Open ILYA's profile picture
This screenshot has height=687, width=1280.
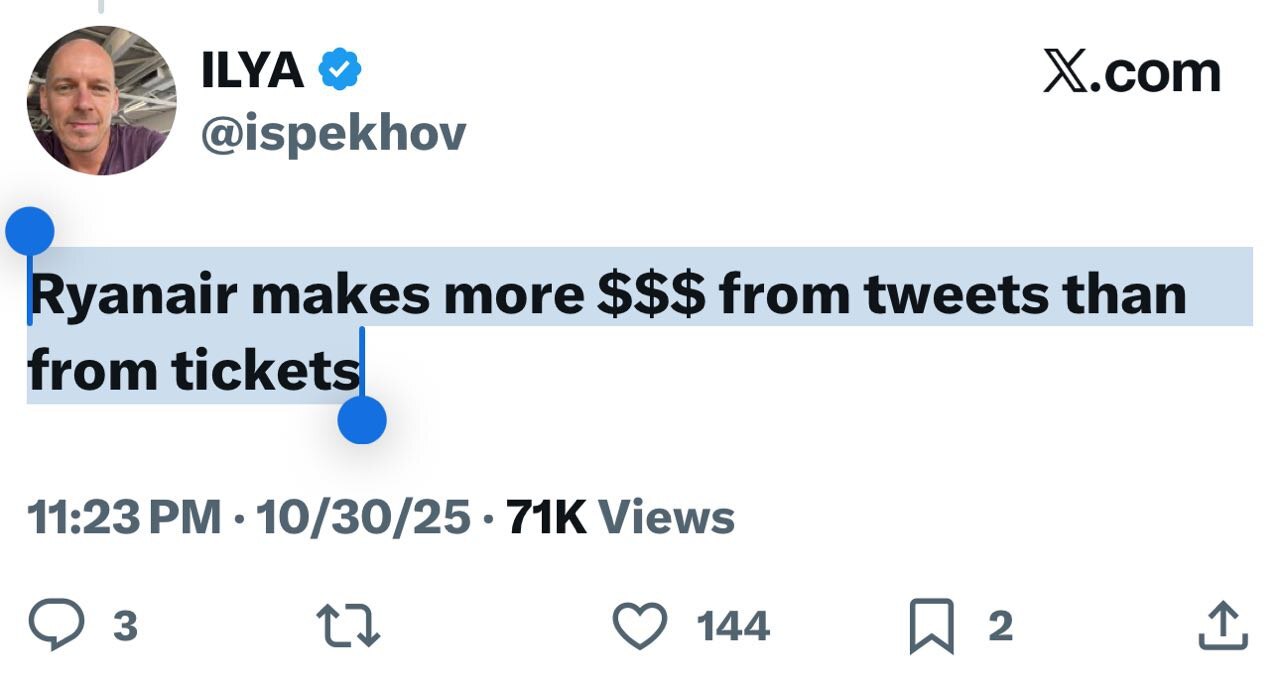(101, 100)
